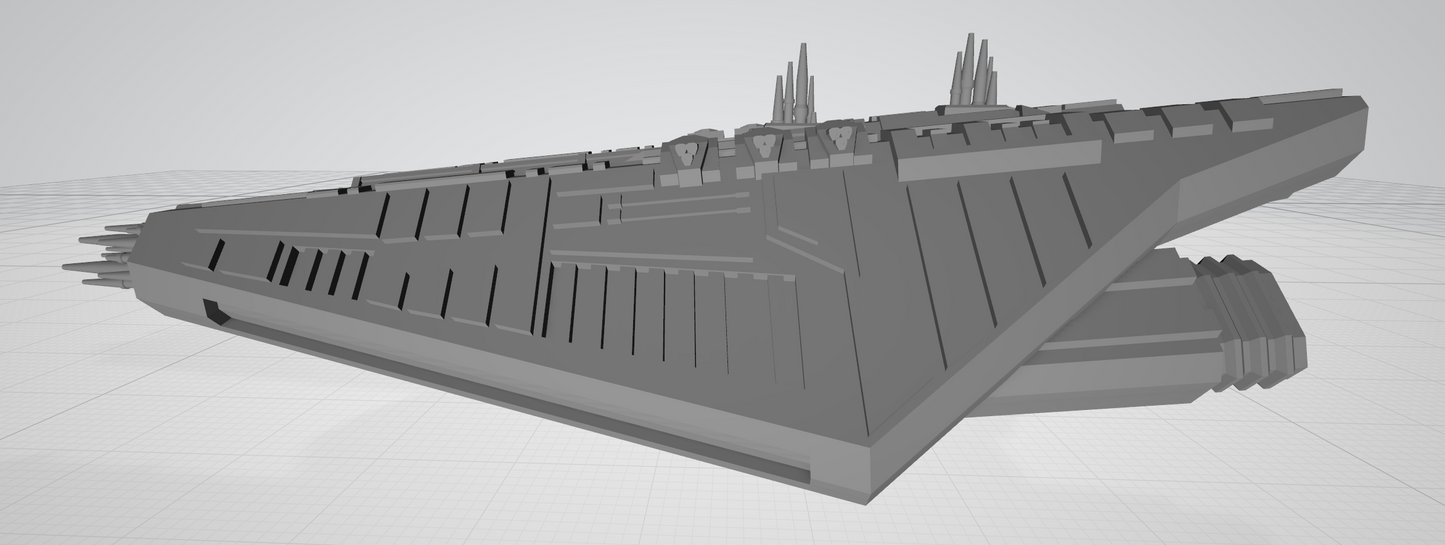Pick the rightmost triple-circle emblem pod
Viewport: 1445px width, 545px height.
click(837, 139)
